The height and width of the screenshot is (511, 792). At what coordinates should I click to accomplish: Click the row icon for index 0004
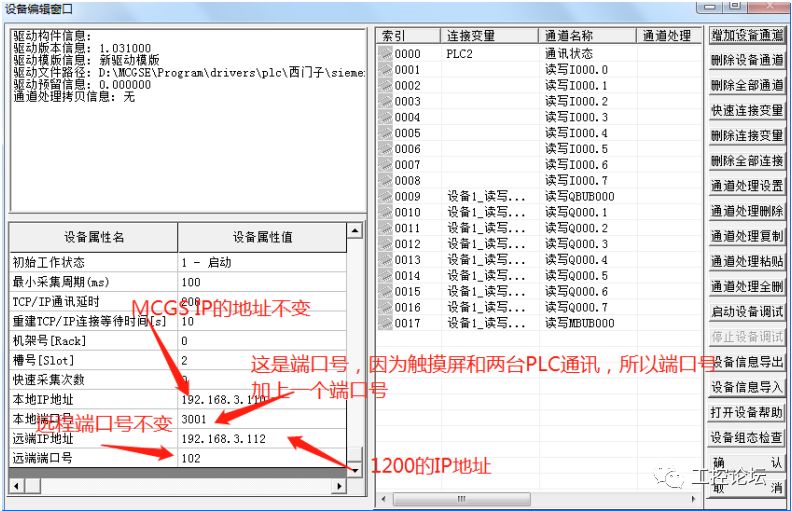coord(385,117)
